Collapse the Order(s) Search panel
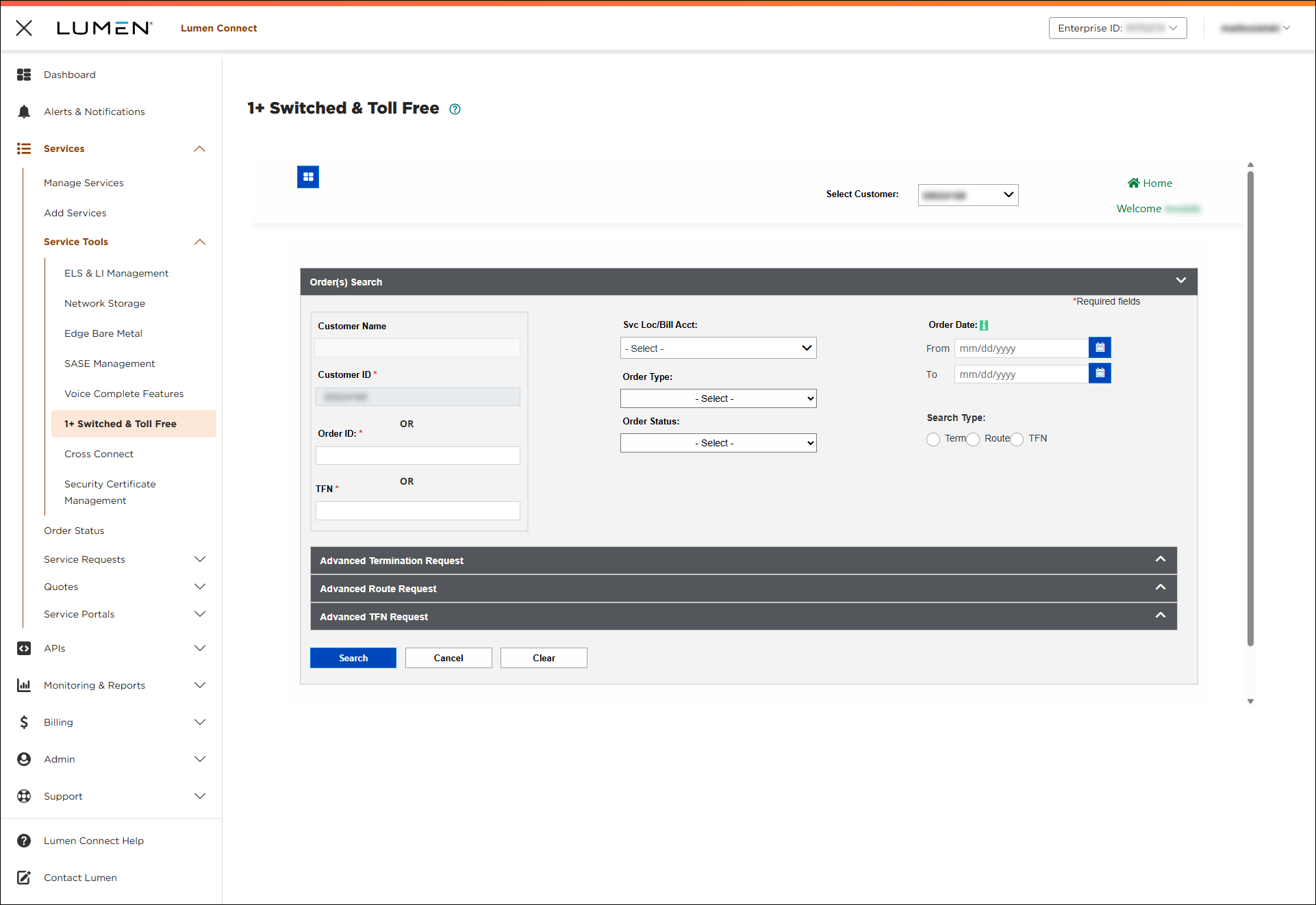Screen dimensions: 1316x905 click(1181, 281)
